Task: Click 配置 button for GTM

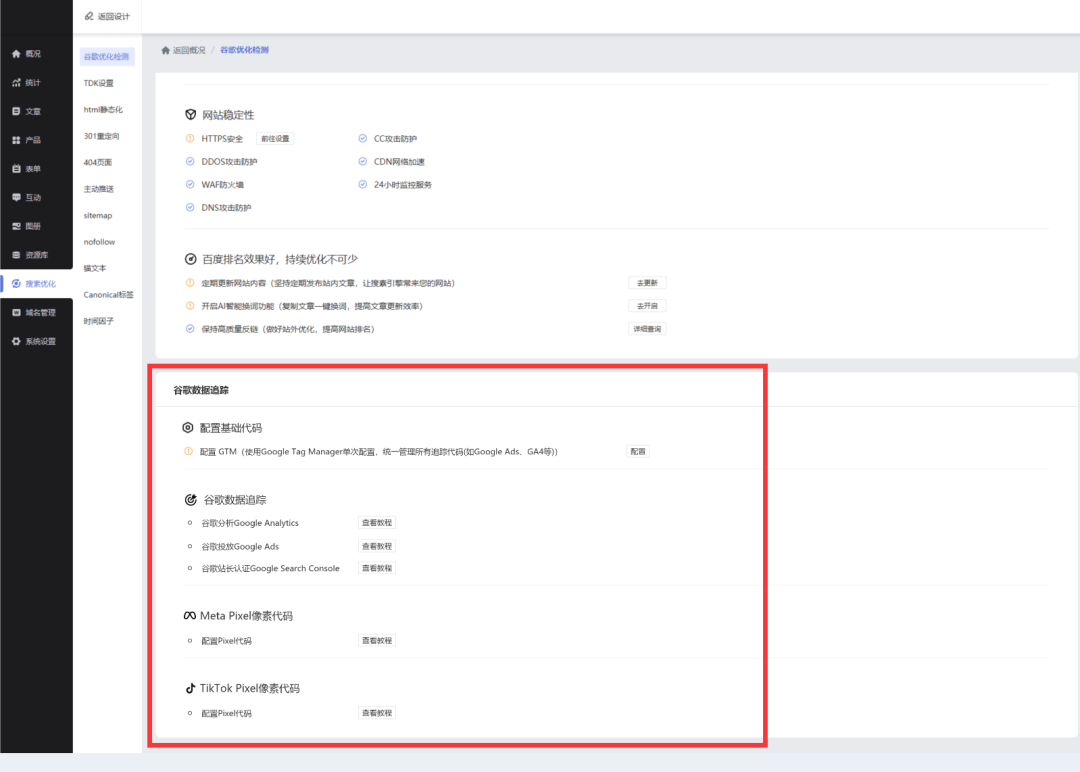Action: click(x=637, y=452)
